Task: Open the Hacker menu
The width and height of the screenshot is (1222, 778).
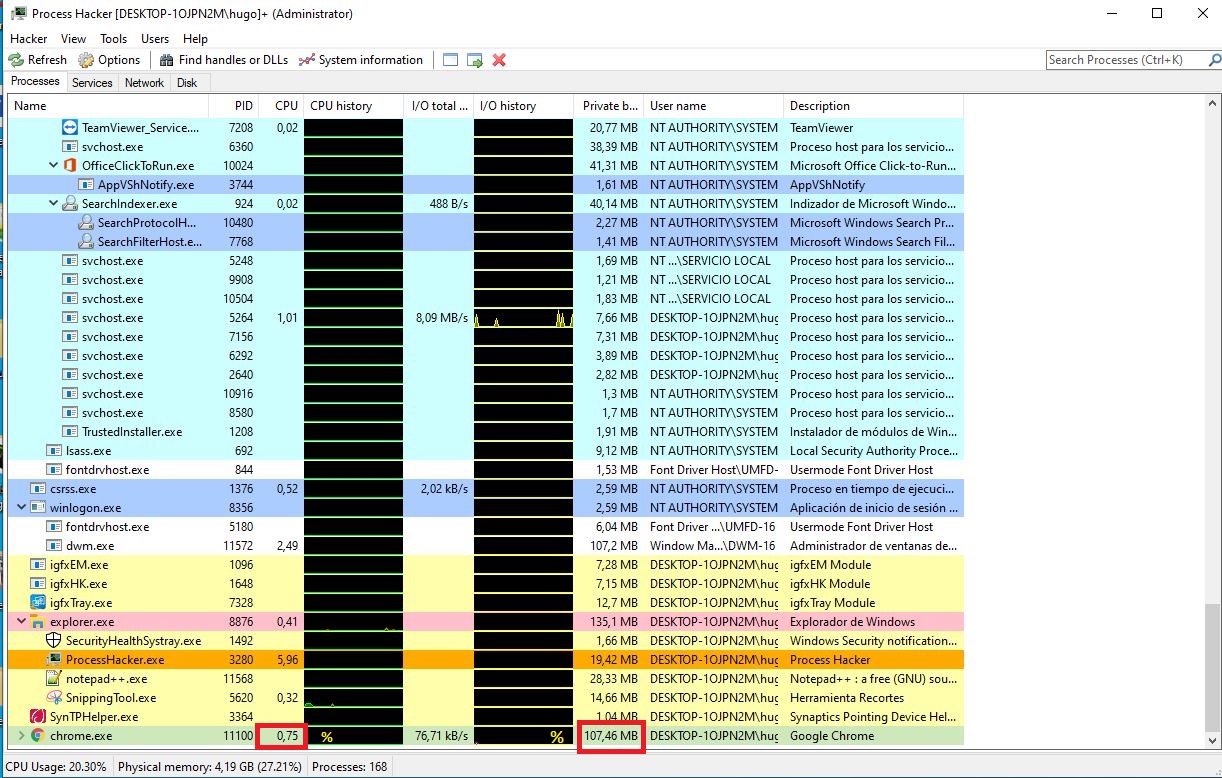Action: (29, 38)
